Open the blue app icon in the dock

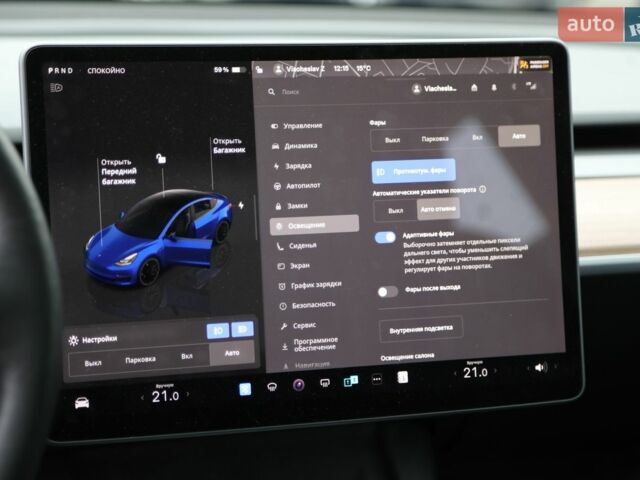pyautogui.click(x=245, y=389)
